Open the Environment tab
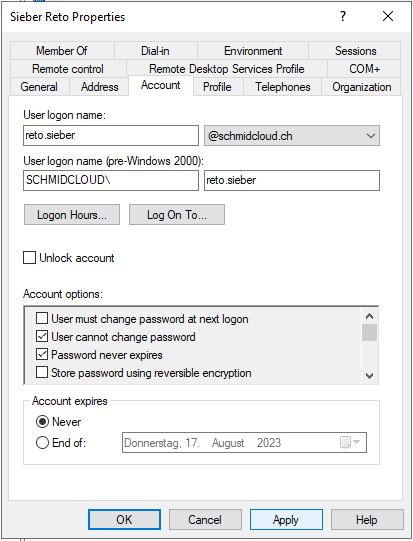Image resolution: width=413 pixels, height=541 pixels. [253, 51]
